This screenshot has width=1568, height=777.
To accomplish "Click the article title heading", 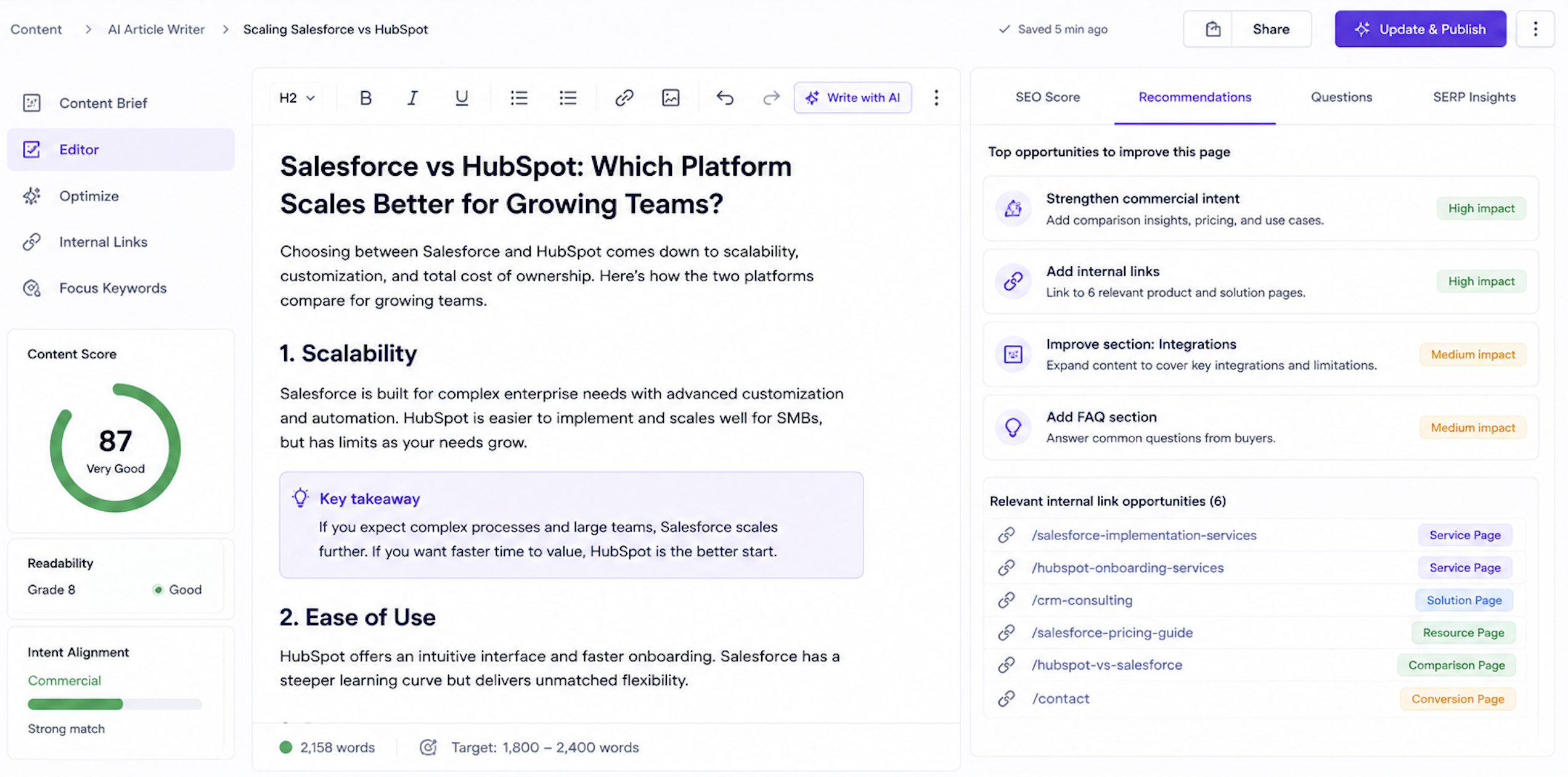I will click(536, 185).
